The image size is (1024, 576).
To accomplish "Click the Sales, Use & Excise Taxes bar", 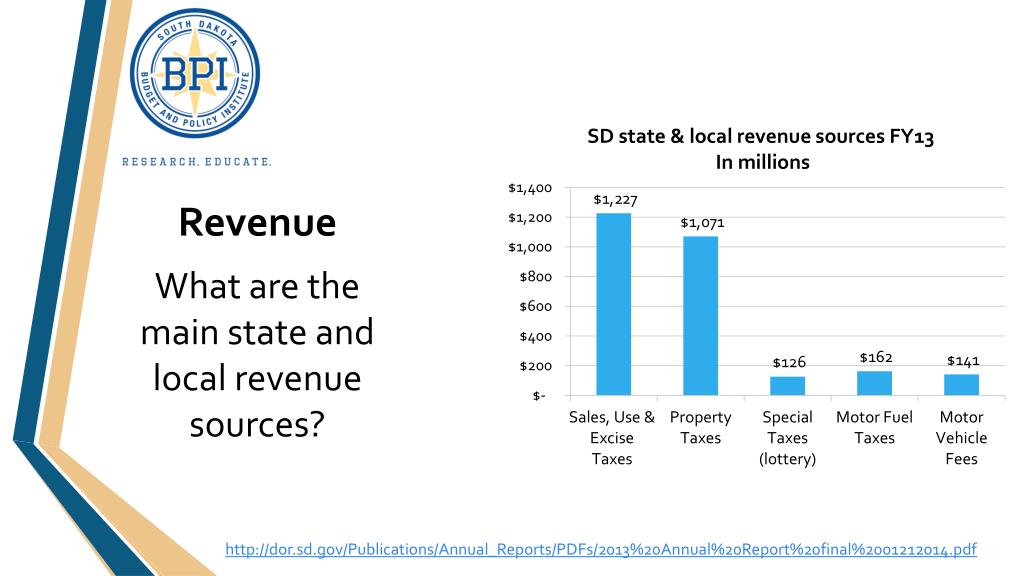I will click(x=613, y=304).
